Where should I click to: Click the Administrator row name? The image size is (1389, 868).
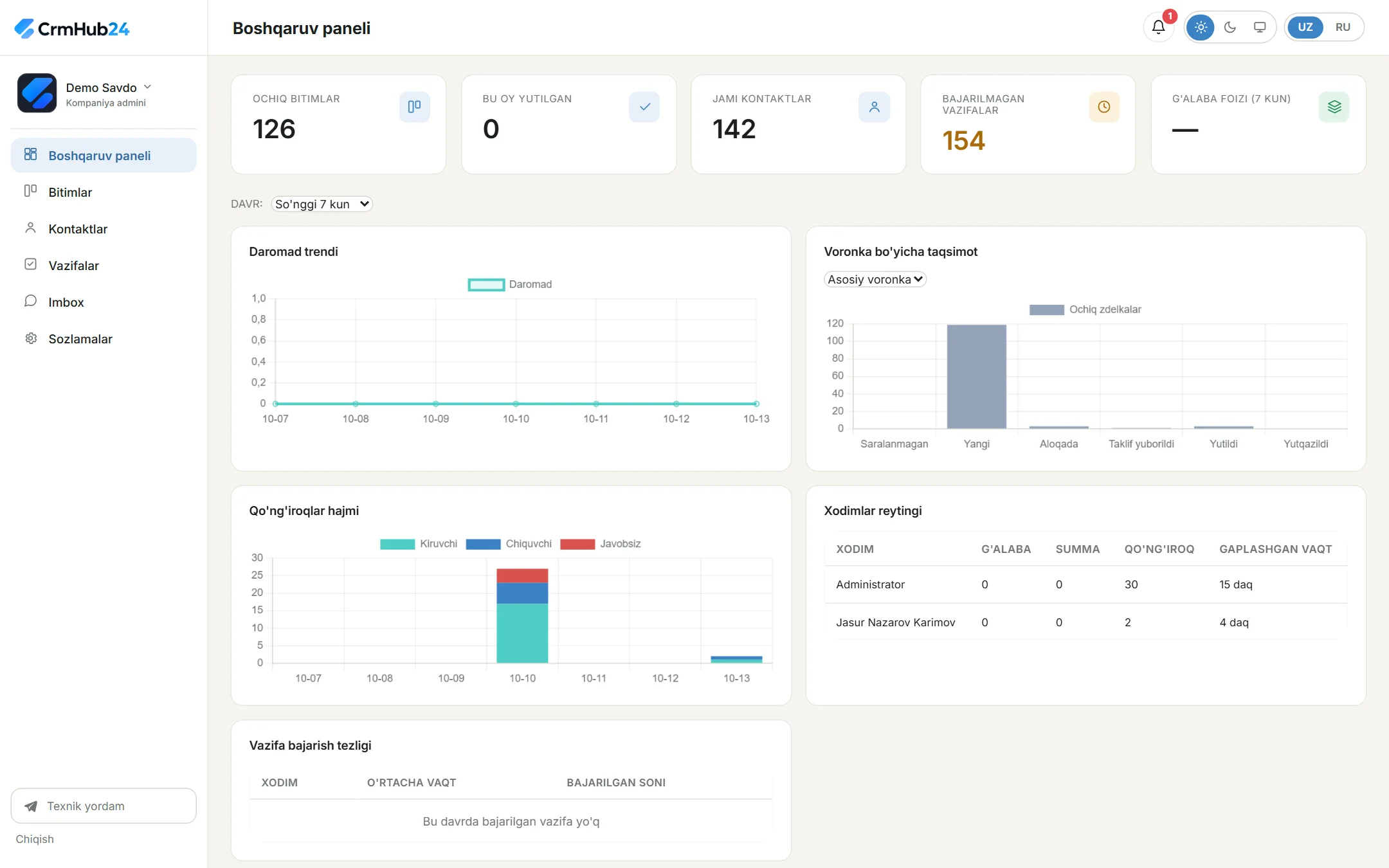(x=870, y=584)
